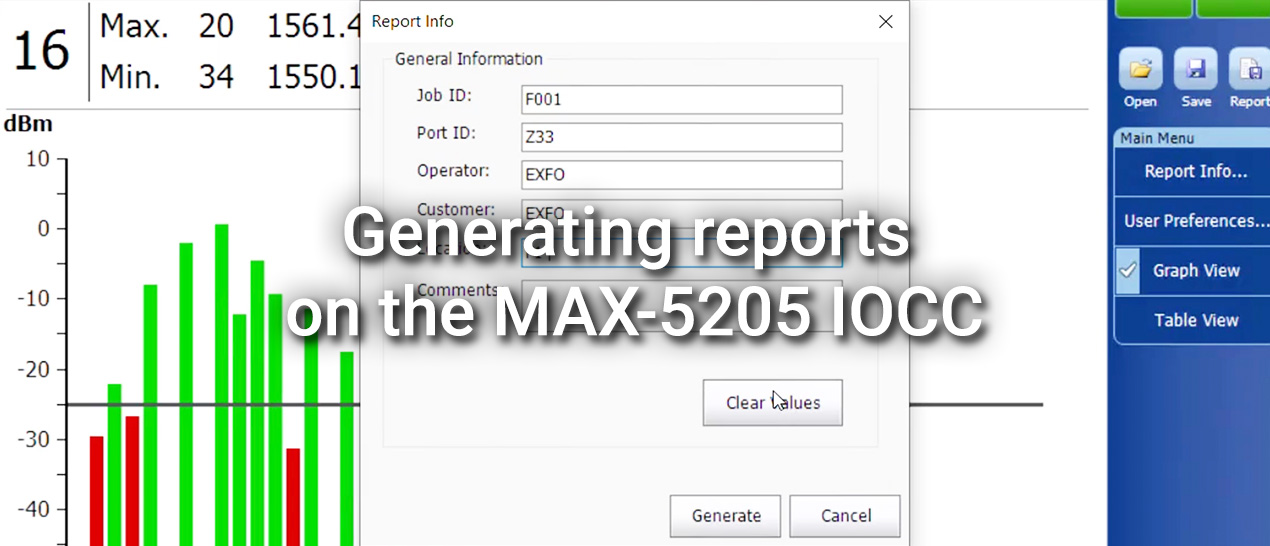The width and height of the screenshot is (1270, 546).
Task: Click the channel count 16
Action: pos(42,51)
